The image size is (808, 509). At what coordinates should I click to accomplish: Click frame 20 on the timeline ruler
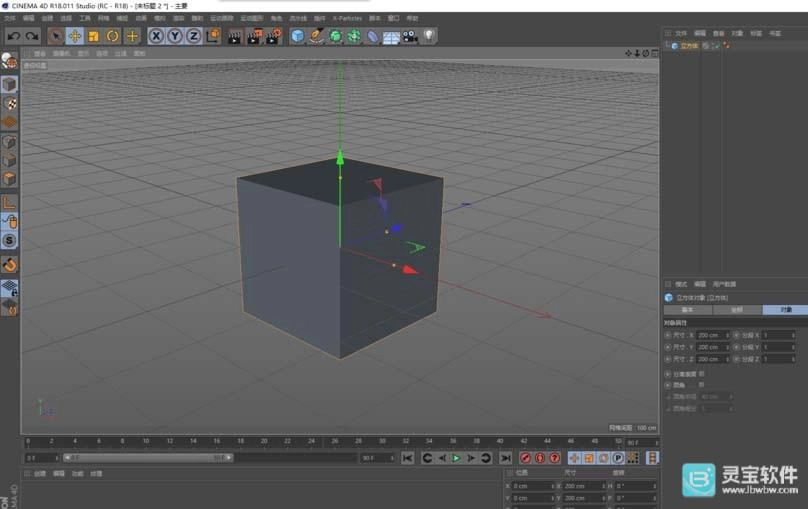264,442
